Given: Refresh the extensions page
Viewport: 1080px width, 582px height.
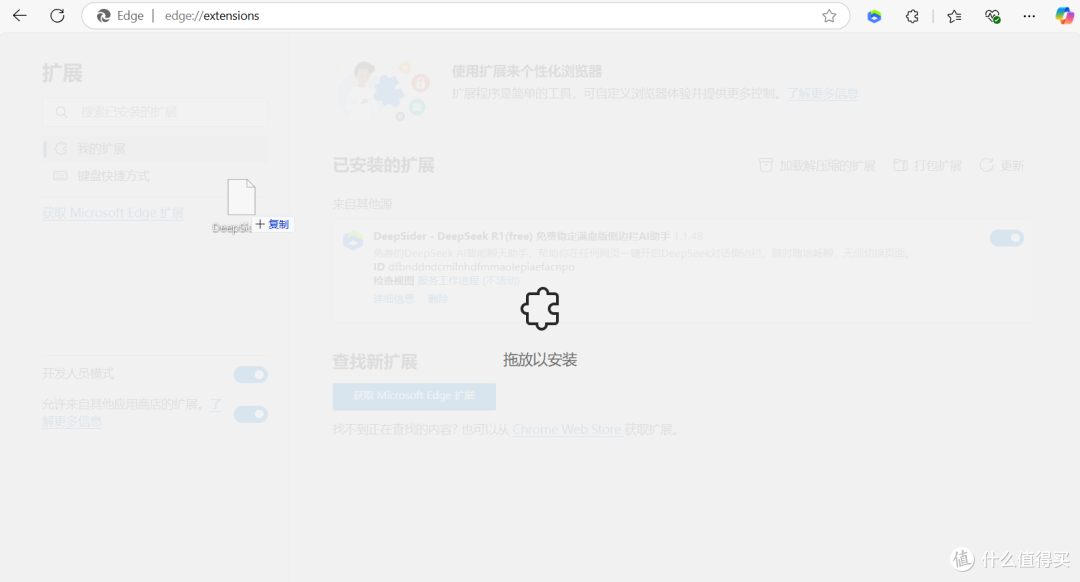Looking at the screenshot, I should click(x=57, y=16).
